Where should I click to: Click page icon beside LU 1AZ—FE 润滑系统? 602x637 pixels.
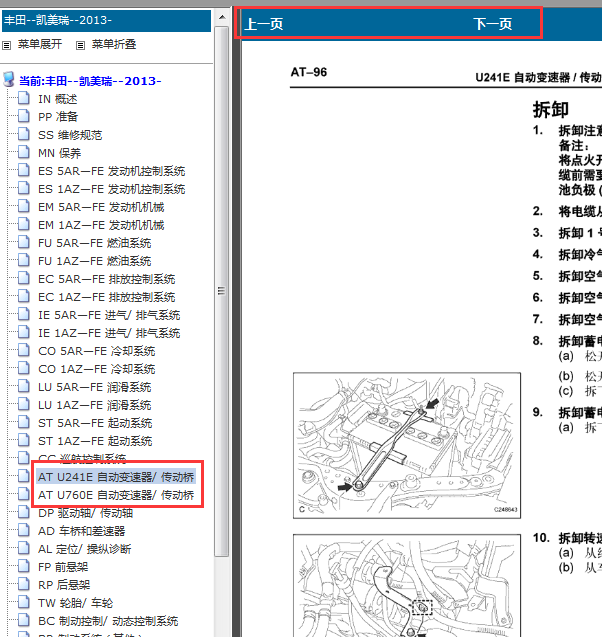[x=24, y=404]
